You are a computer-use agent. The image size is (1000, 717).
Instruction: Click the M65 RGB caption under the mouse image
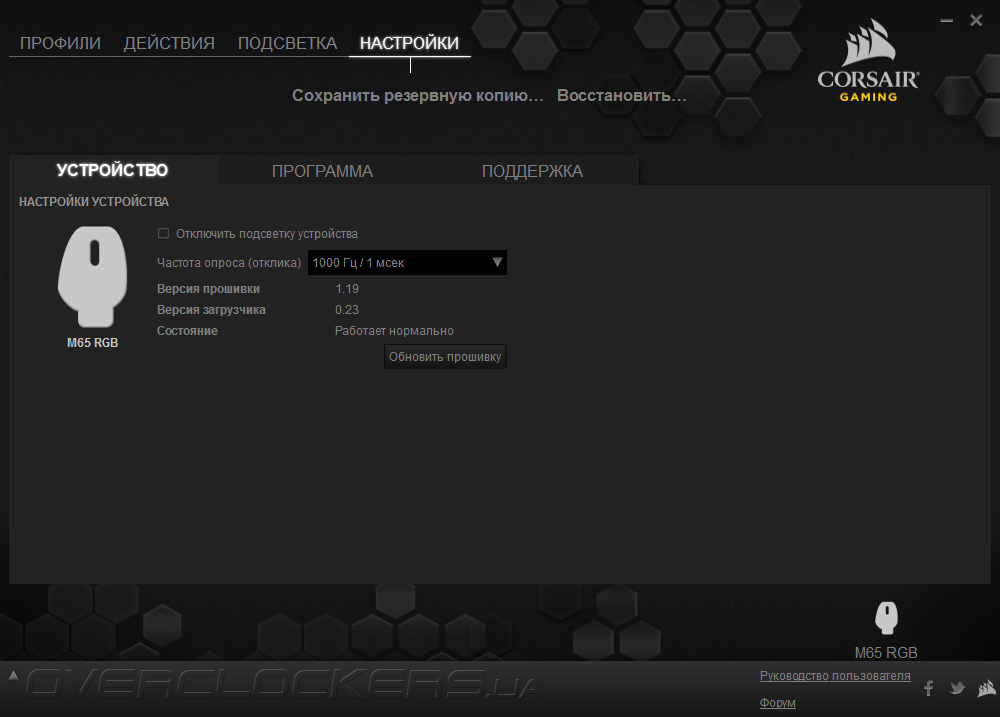pos(92,343)
